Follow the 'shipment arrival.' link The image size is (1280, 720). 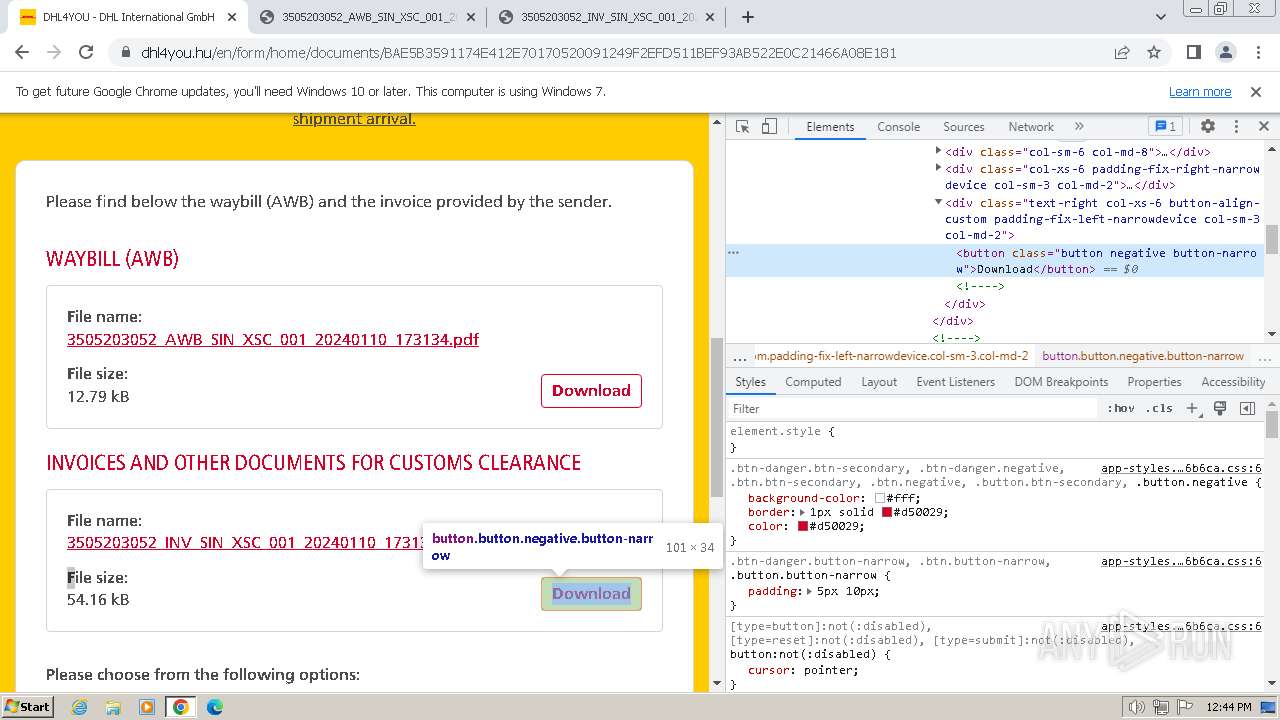click(354, 119)
